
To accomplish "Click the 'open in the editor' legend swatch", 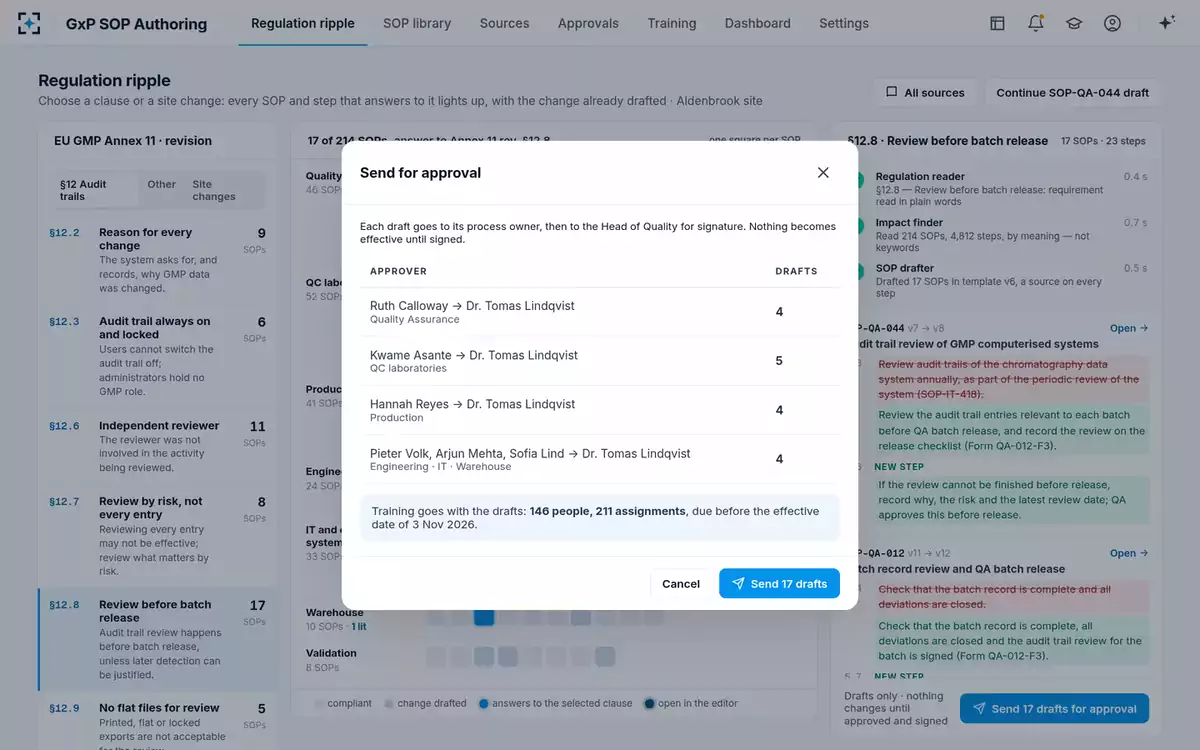I will point(650,703).
